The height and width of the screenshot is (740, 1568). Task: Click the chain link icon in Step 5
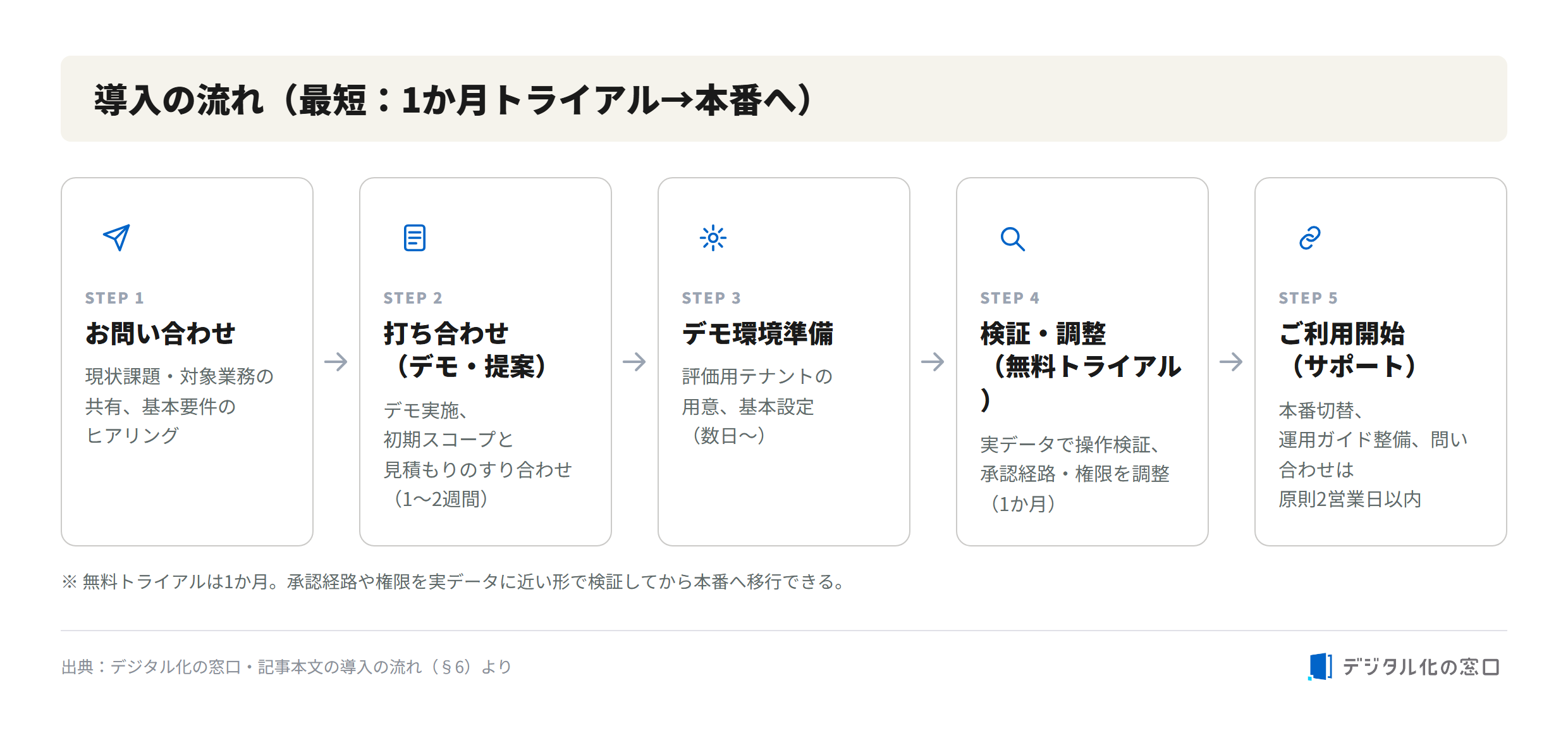tap(1310, 238)
